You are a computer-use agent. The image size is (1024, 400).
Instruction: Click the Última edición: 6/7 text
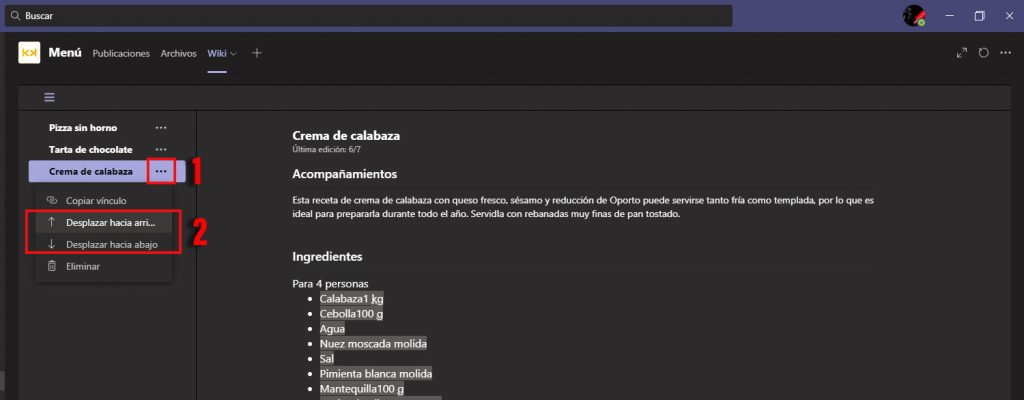click(x=327, y=150)
